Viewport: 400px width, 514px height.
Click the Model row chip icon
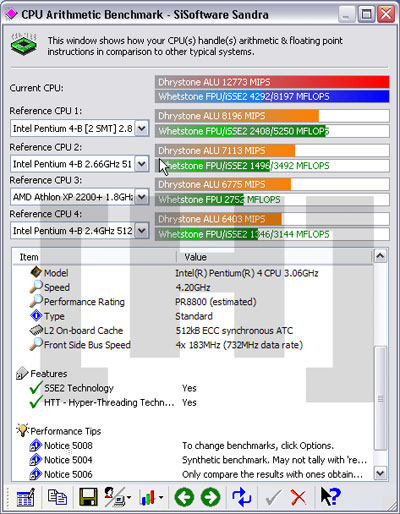tap(36, 272)
